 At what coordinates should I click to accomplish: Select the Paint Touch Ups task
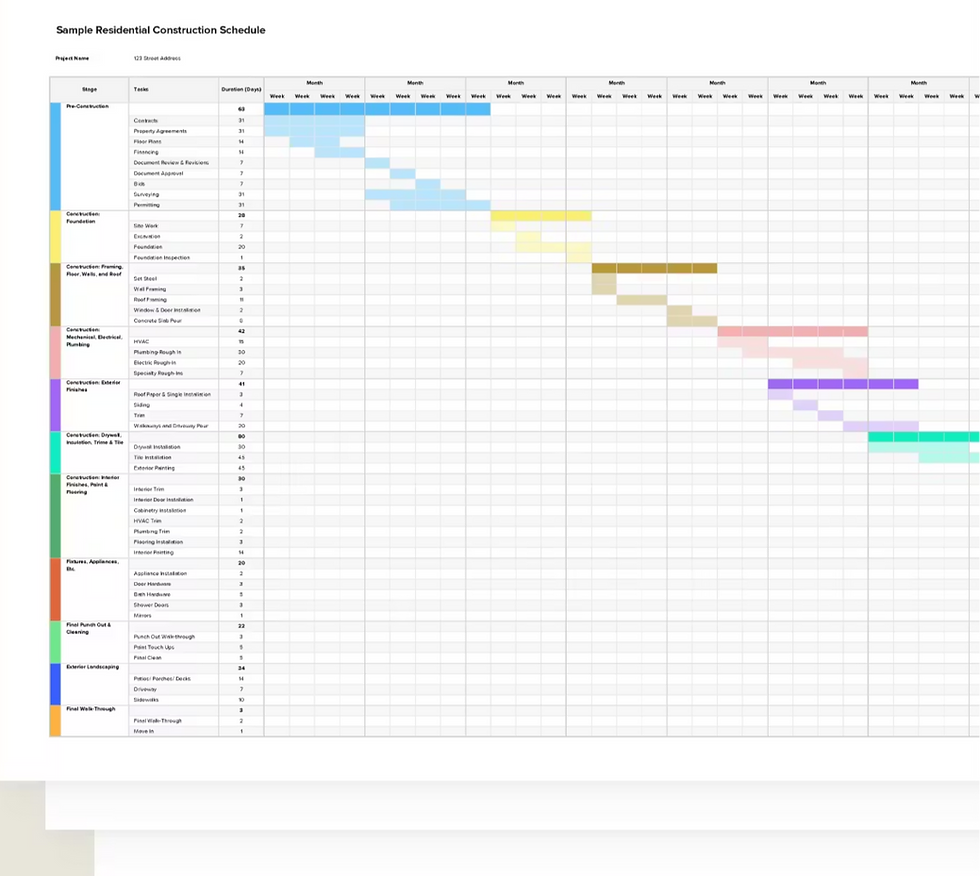tap(153, 647)
